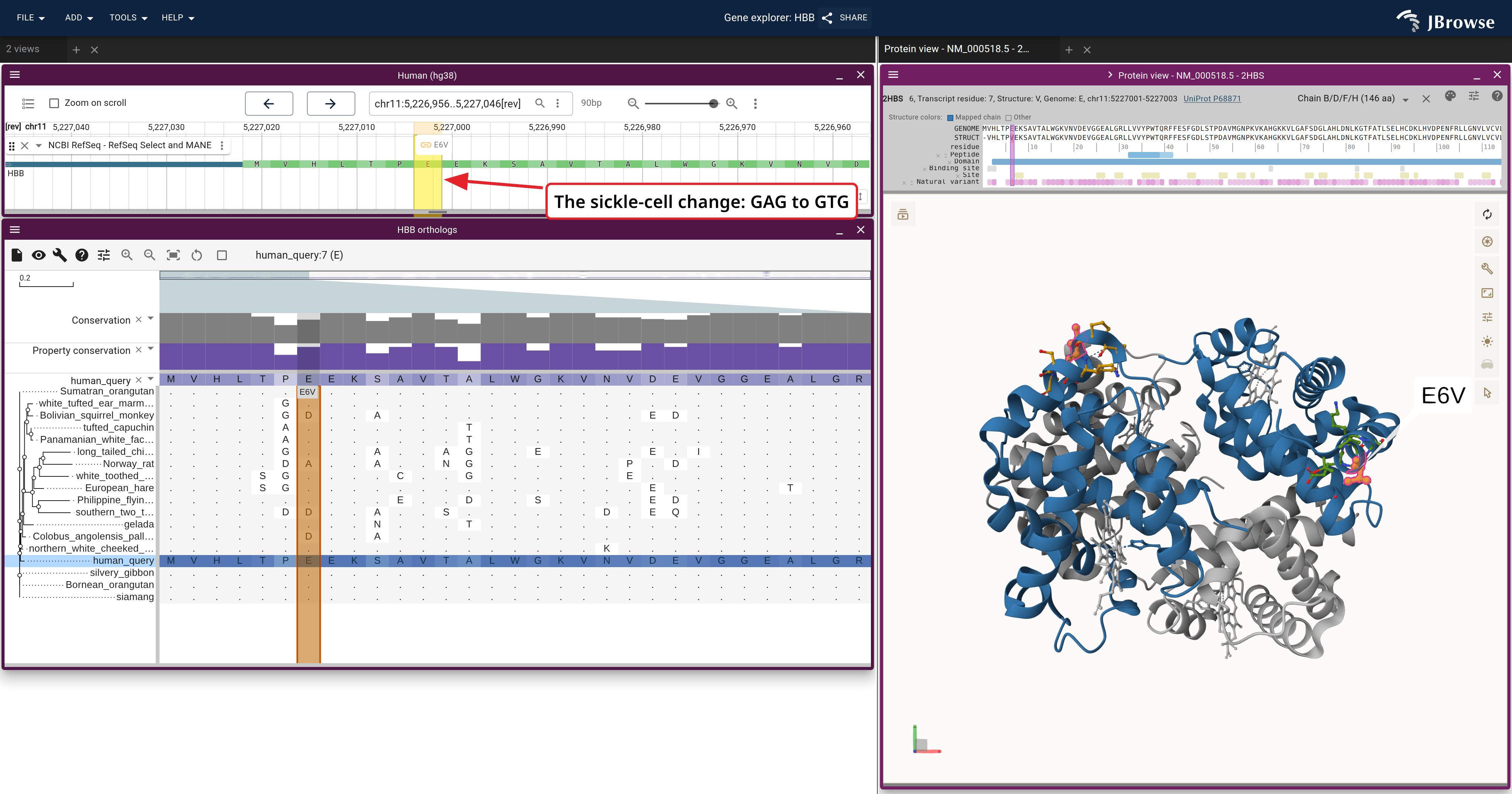This screenshot has width=1512, height=794.
Task: Click the search magnifier in the location box
Action: click(x=540, y=103)
